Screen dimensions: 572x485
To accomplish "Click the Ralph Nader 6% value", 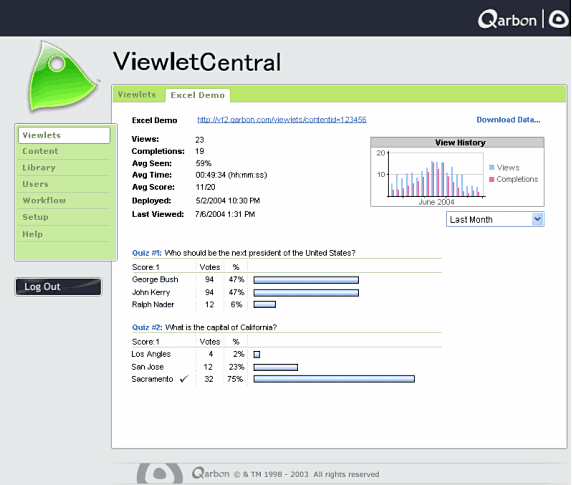I will (x=236, y=304).
